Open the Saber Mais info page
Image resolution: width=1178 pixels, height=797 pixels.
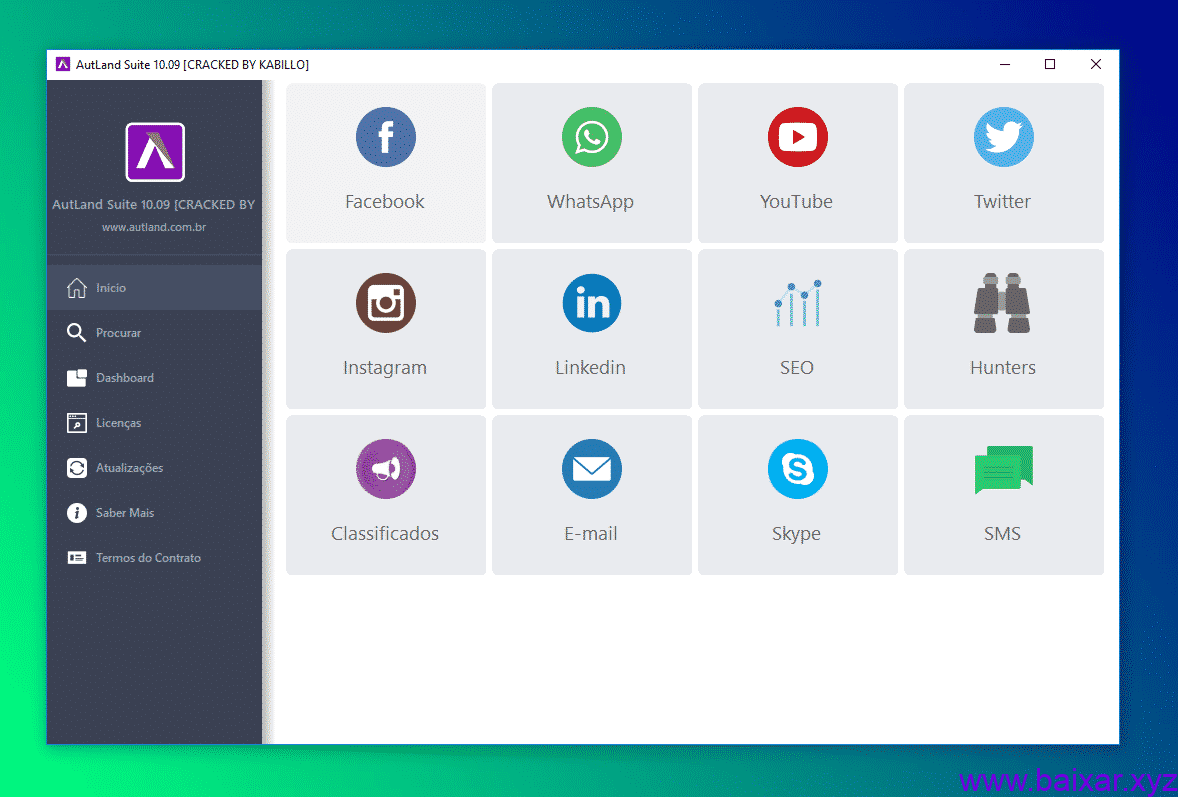point(124,513)
